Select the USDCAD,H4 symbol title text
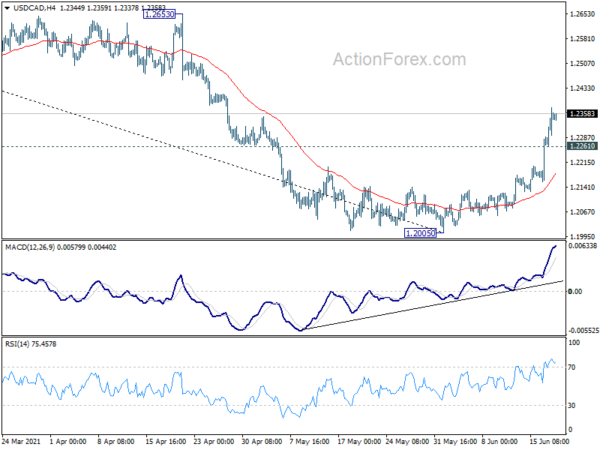Viewport: 600px width, 450px height. coord(35,8)
